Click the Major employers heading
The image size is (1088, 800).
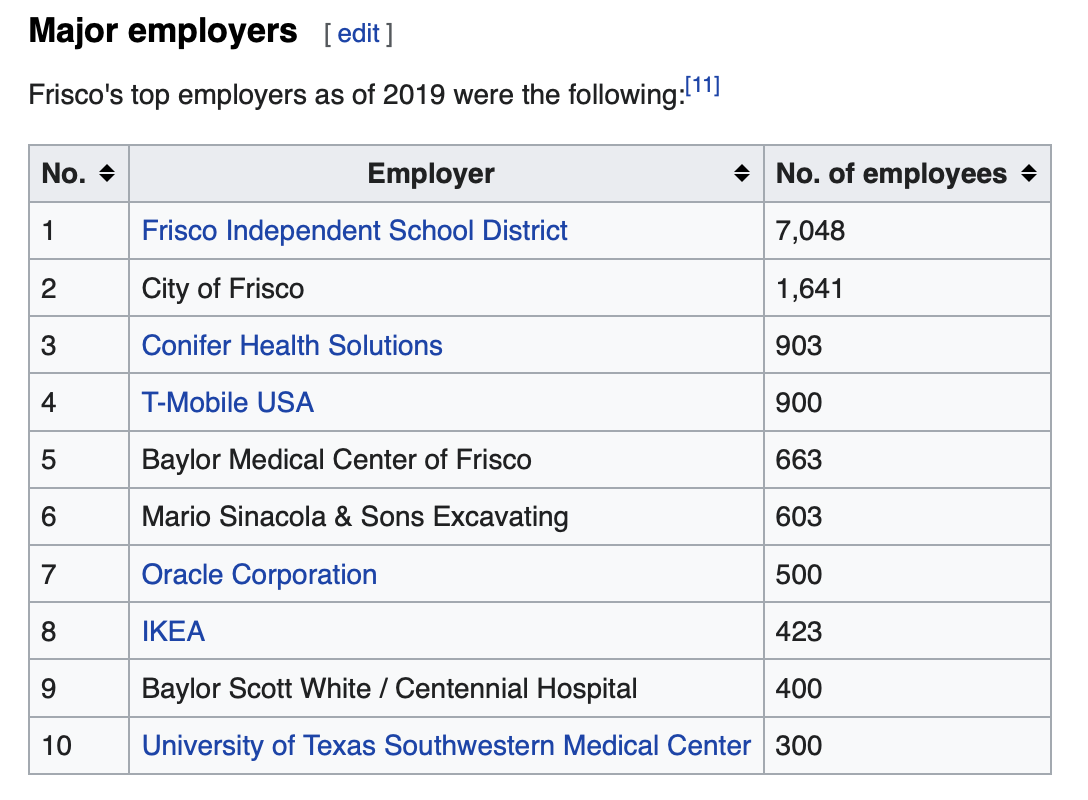163,31
